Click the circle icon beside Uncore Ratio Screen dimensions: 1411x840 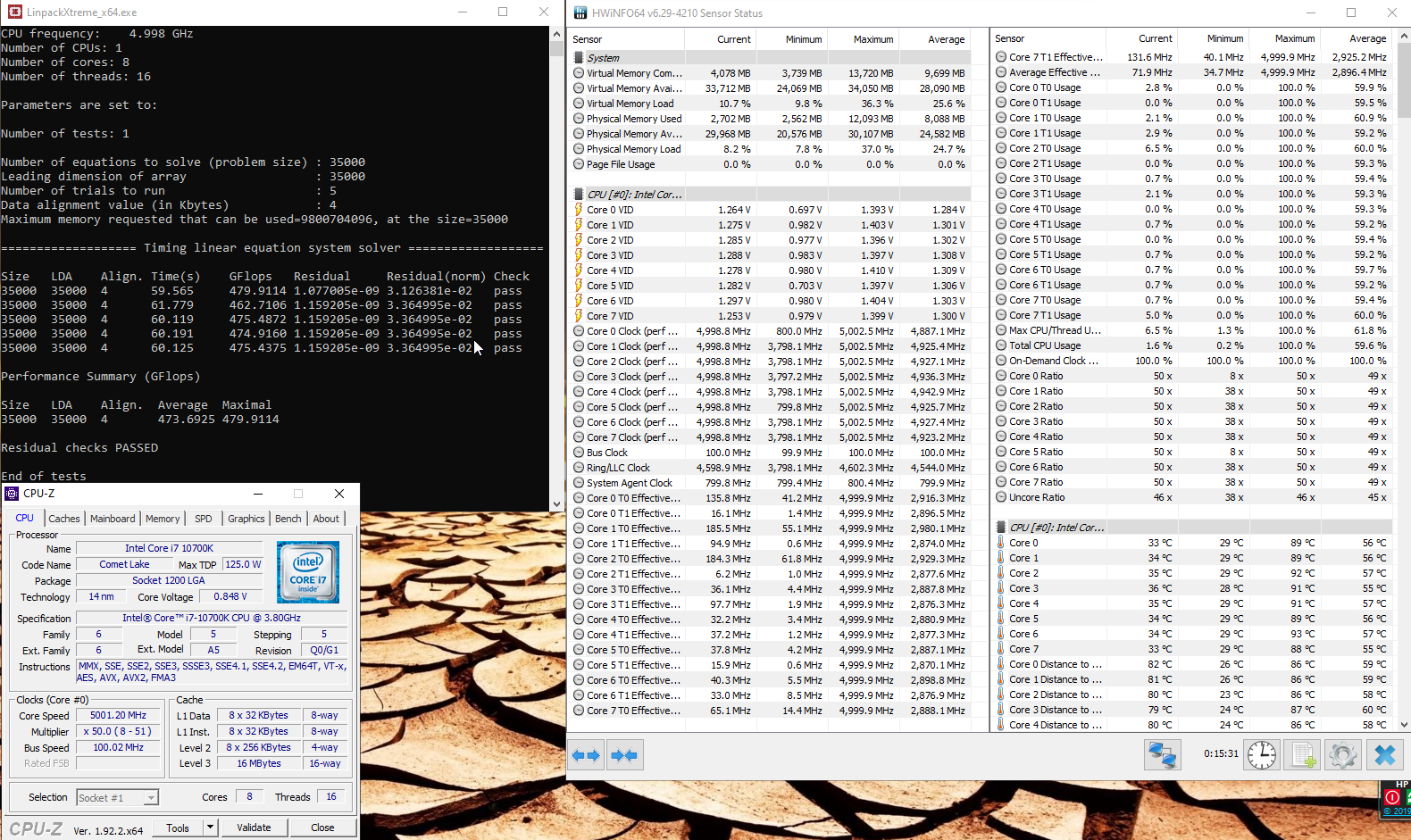pyautogui.click(x=1001, y=497)
